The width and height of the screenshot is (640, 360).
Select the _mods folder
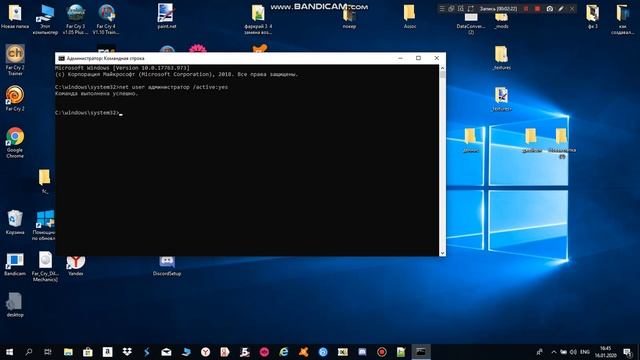tap(501, 21)
